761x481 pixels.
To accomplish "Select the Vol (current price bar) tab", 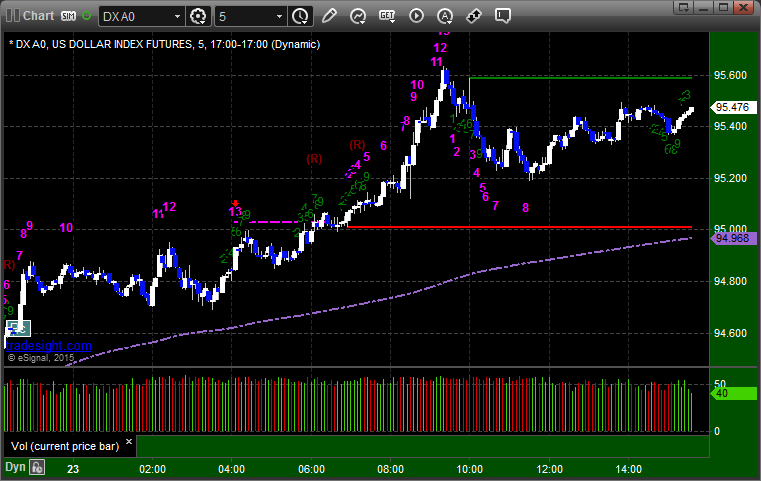I will click(65, 446).
